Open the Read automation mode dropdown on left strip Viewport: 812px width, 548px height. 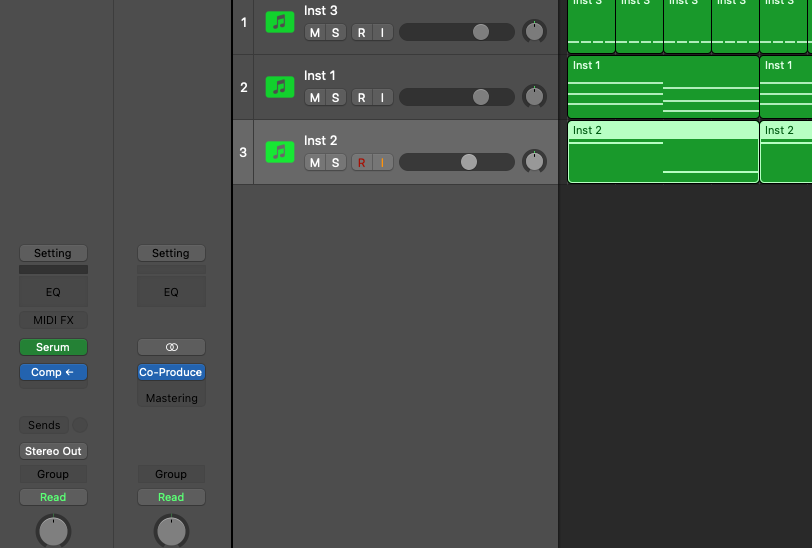(53, 497)
